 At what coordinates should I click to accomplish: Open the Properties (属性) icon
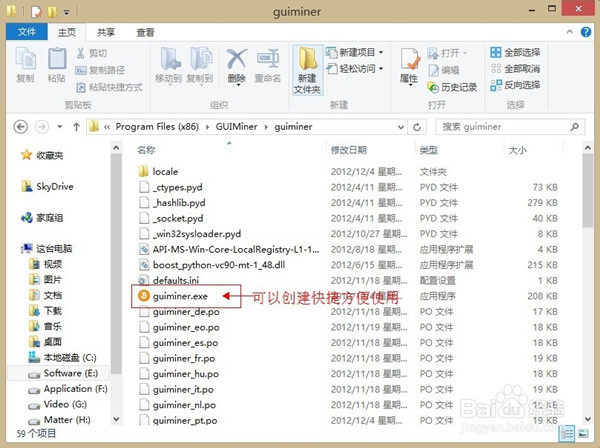[409, 65]
